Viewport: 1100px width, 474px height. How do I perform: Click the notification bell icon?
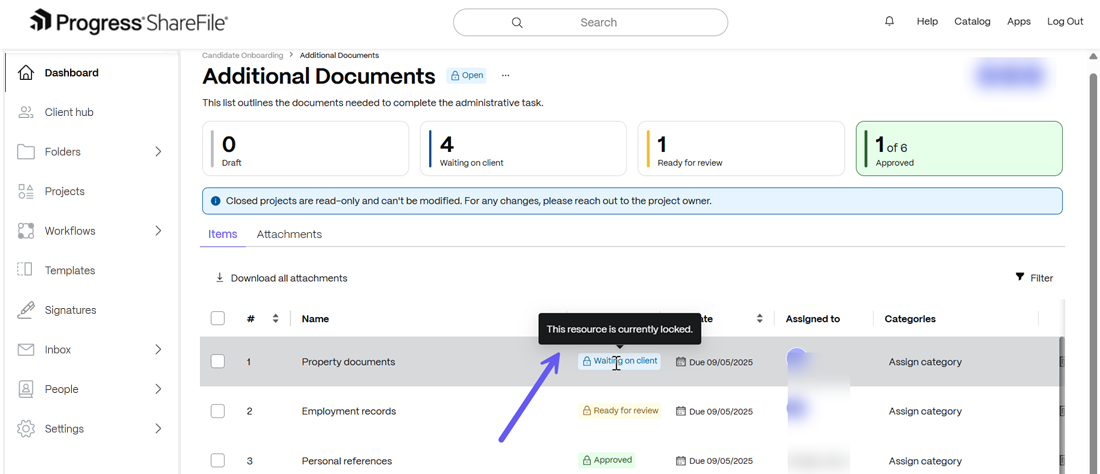point(890,22)
